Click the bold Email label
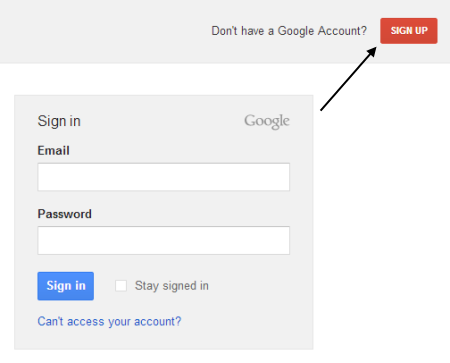The width and height of the screenshot is (450, 363). click(53, 151)
